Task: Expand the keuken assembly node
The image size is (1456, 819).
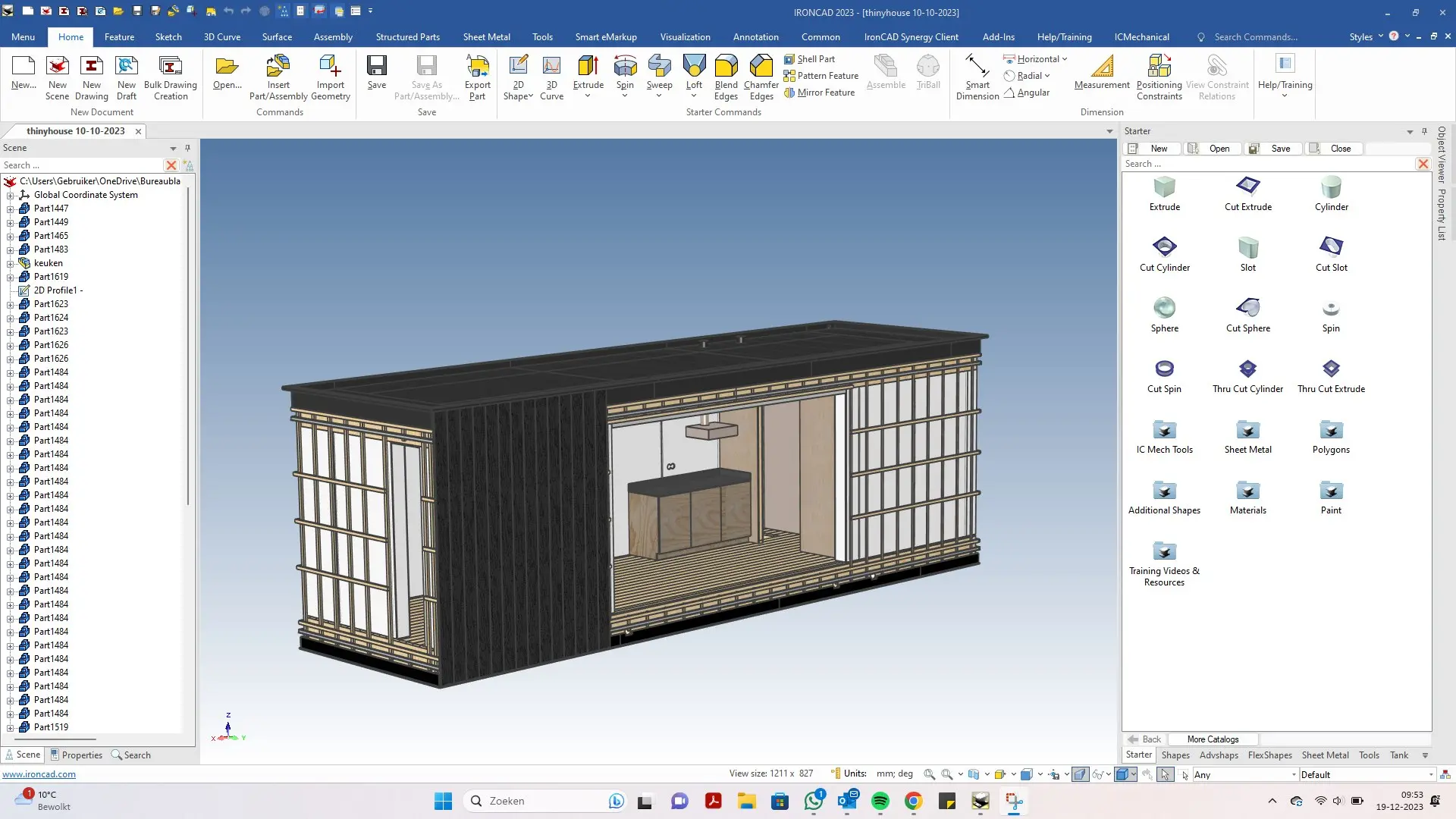Action: [x=11, y=263]
